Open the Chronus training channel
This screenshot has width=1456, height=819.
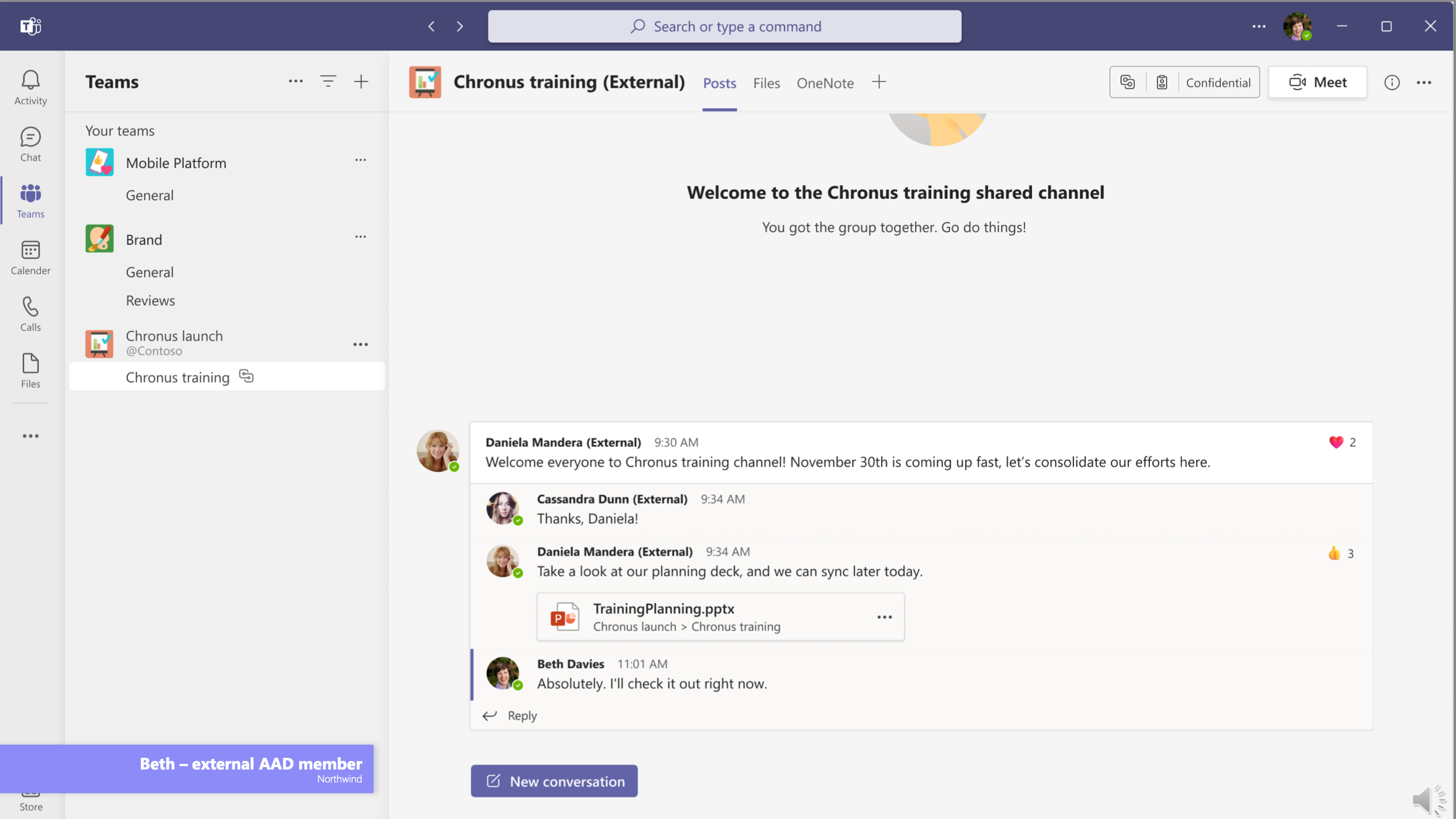click(226, 376)
